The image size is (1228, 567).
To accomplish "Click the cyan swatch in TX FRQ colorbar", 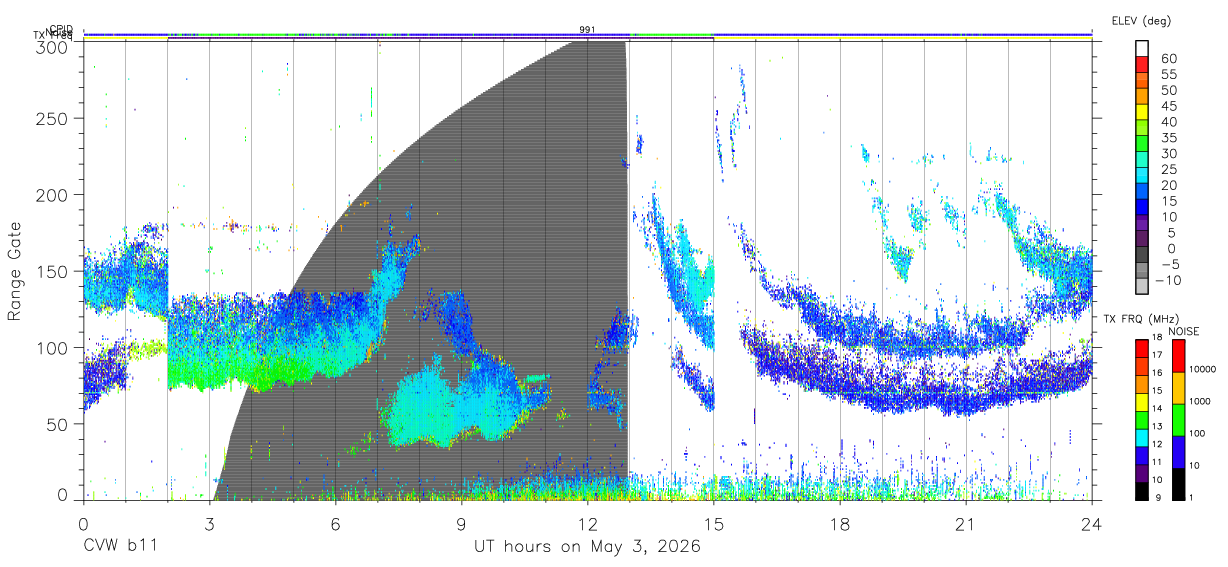I will pyautogui.click(x=1142, y=438).
